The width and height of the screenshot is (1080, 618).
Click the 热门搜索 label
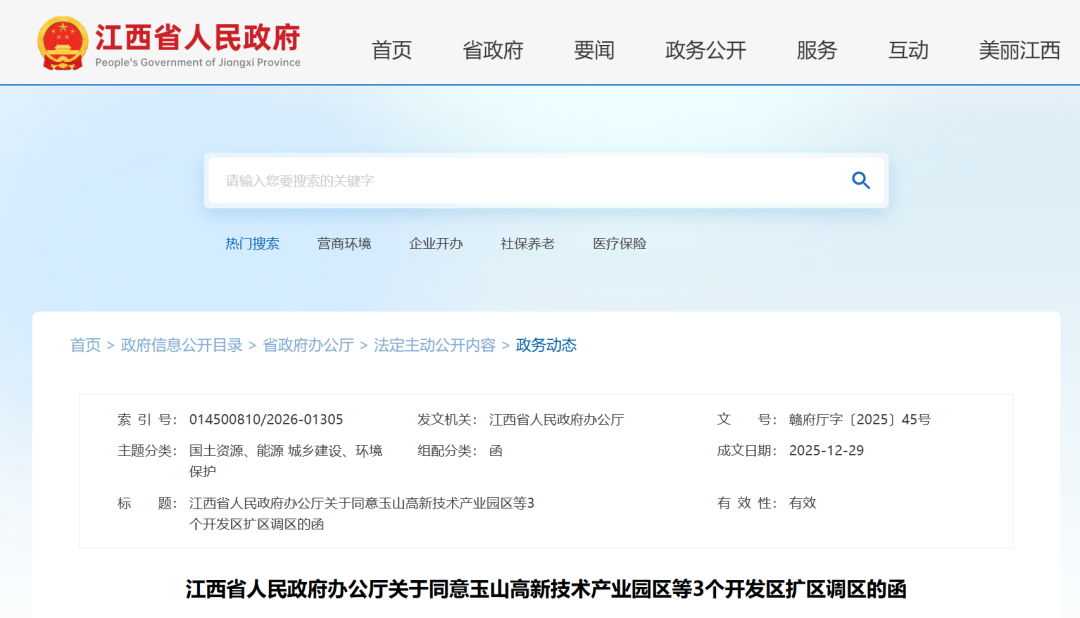[252, 244]
